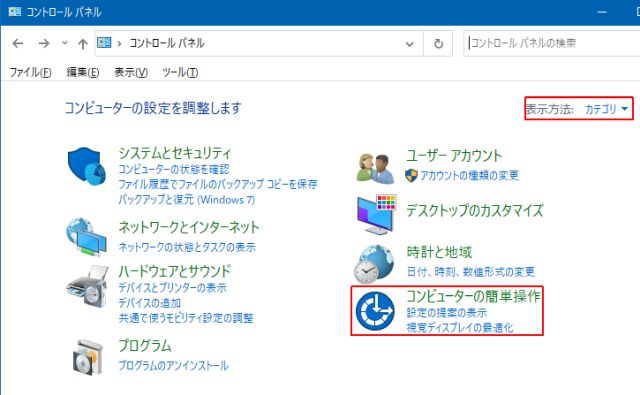Open the Network and Internet globe icon

point(87,237)
